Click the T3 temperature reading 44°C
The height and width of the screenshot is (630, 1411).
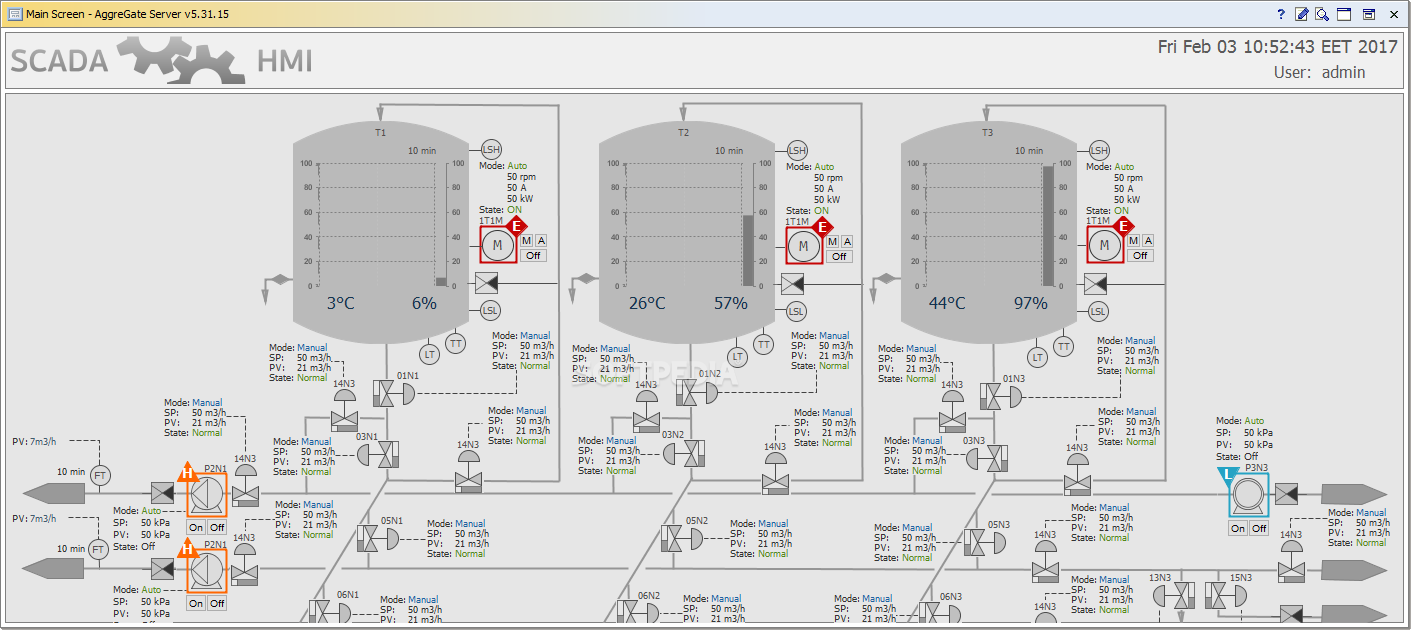(946, 303)
